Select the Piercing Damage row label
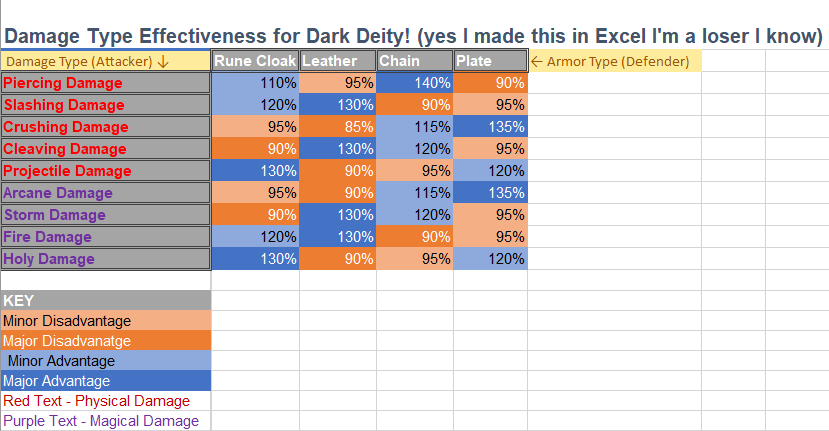Viewport: 829px width, 431px height. [105, 83]
